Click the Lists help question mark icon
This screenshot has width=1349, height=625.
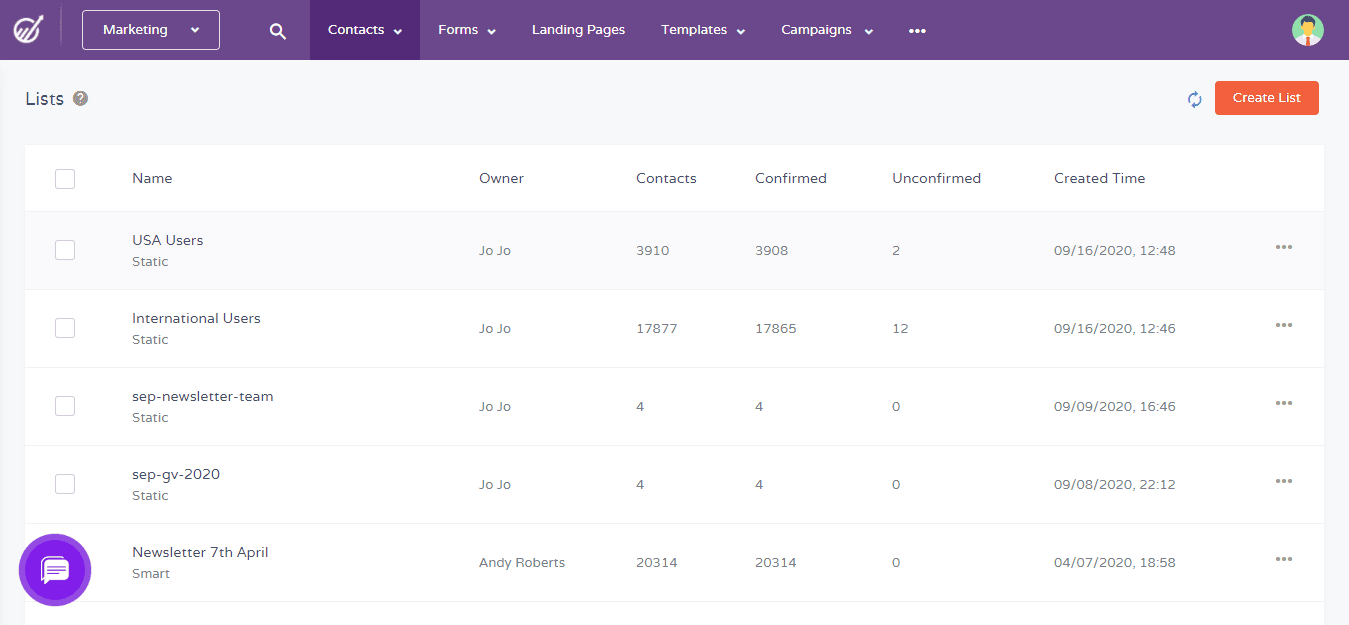[81, 98]
